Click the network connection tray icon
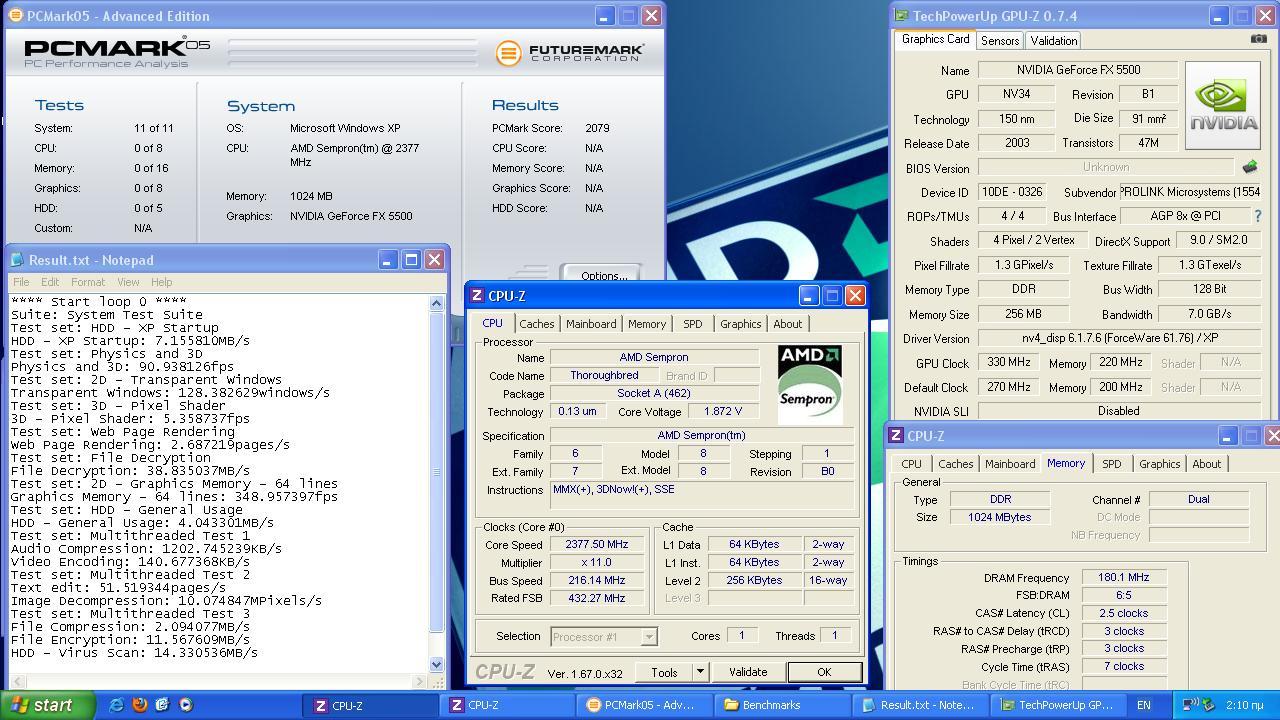 pos(1191,705)
